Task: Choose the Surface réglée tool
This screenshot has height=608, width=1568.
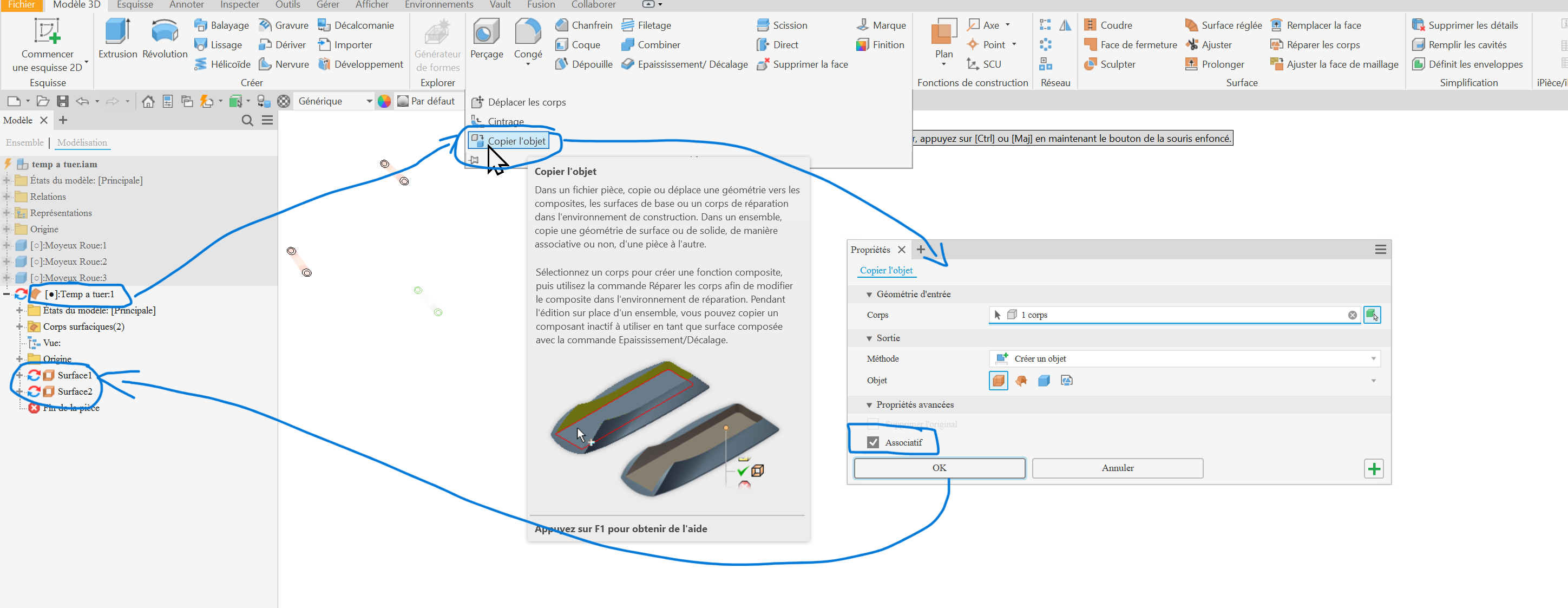Action: click(1223, 25)
